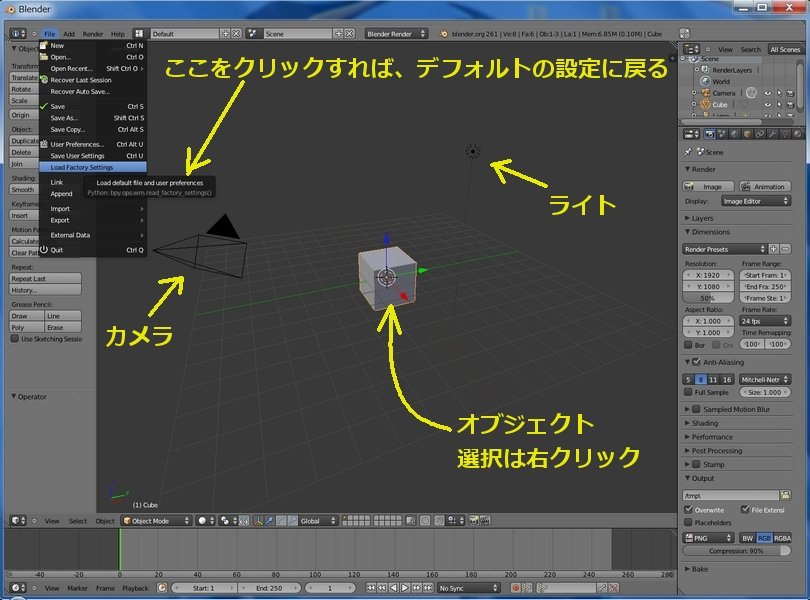Viewport: 810px width, 600px height.
Task: Toggle Camera selectability cursor in outliner
Action: pos(780,93)
